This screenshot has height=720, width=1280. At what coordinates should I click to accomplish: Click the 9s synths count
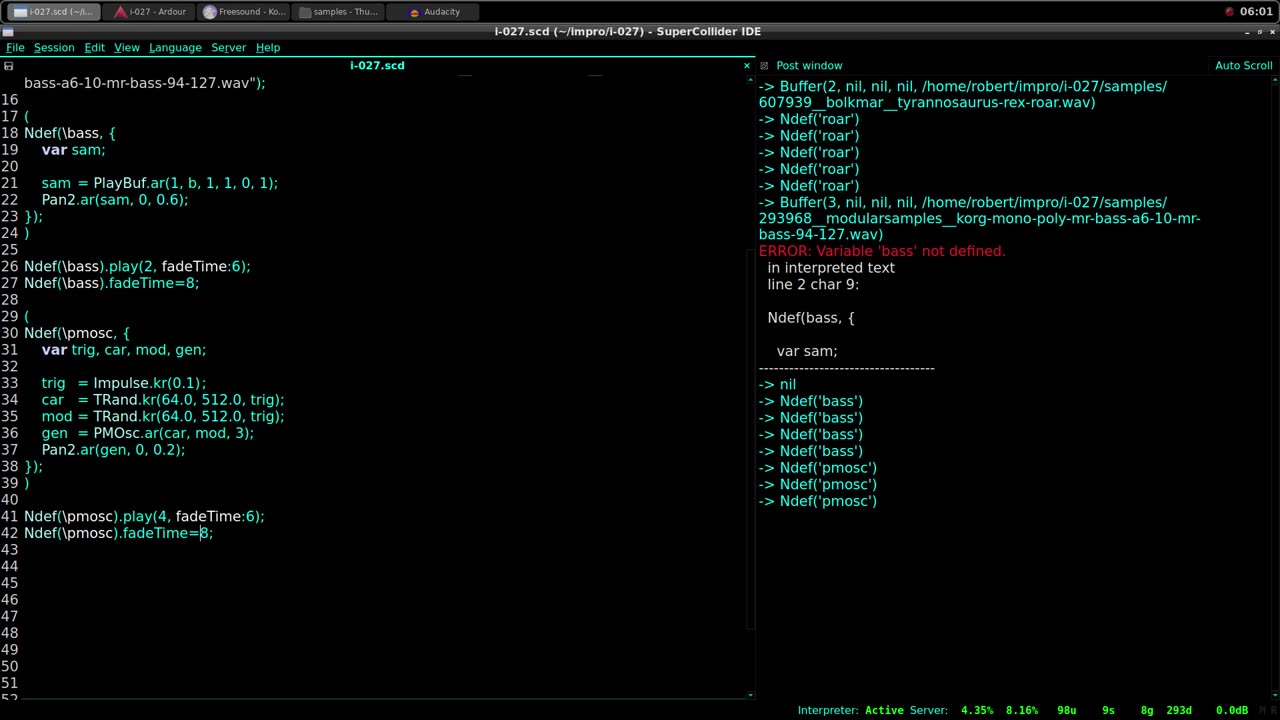pyautogui.click(x=1108, y=710)
